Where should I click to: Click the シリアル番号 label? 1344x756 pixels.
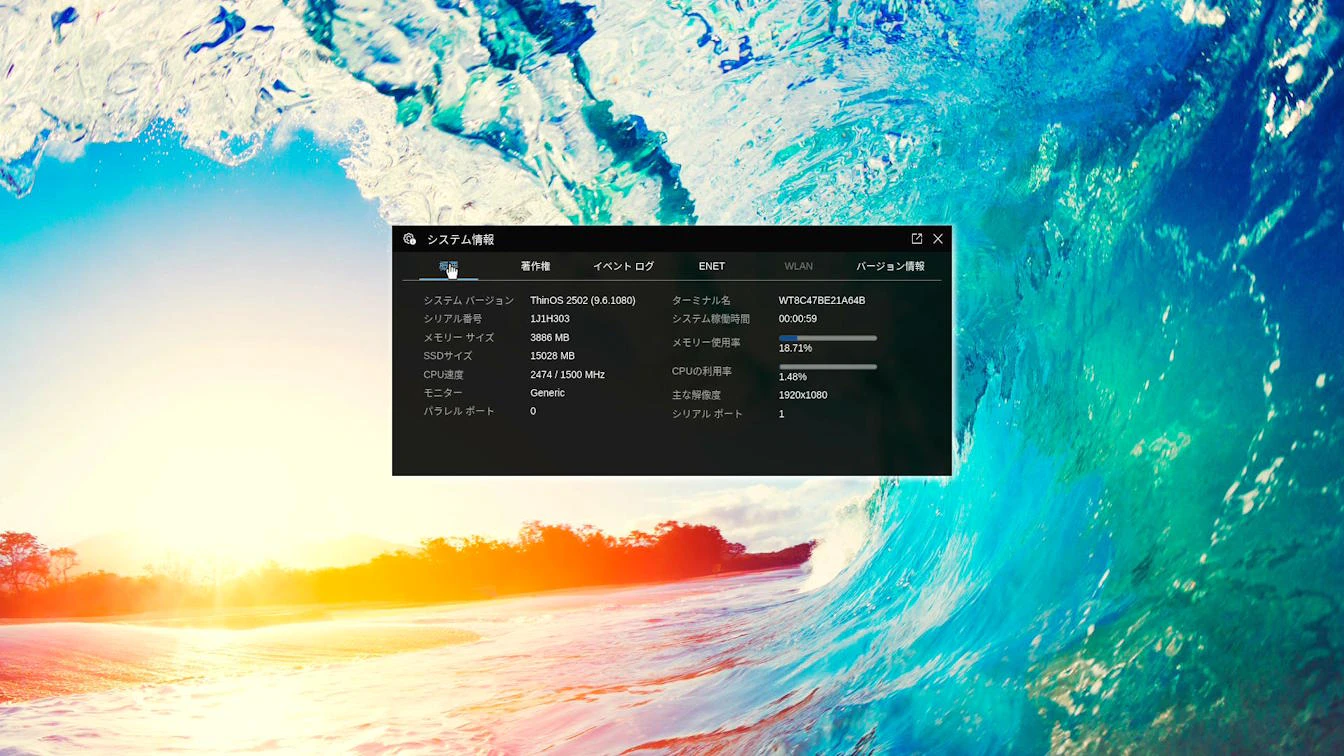point(452,319)
